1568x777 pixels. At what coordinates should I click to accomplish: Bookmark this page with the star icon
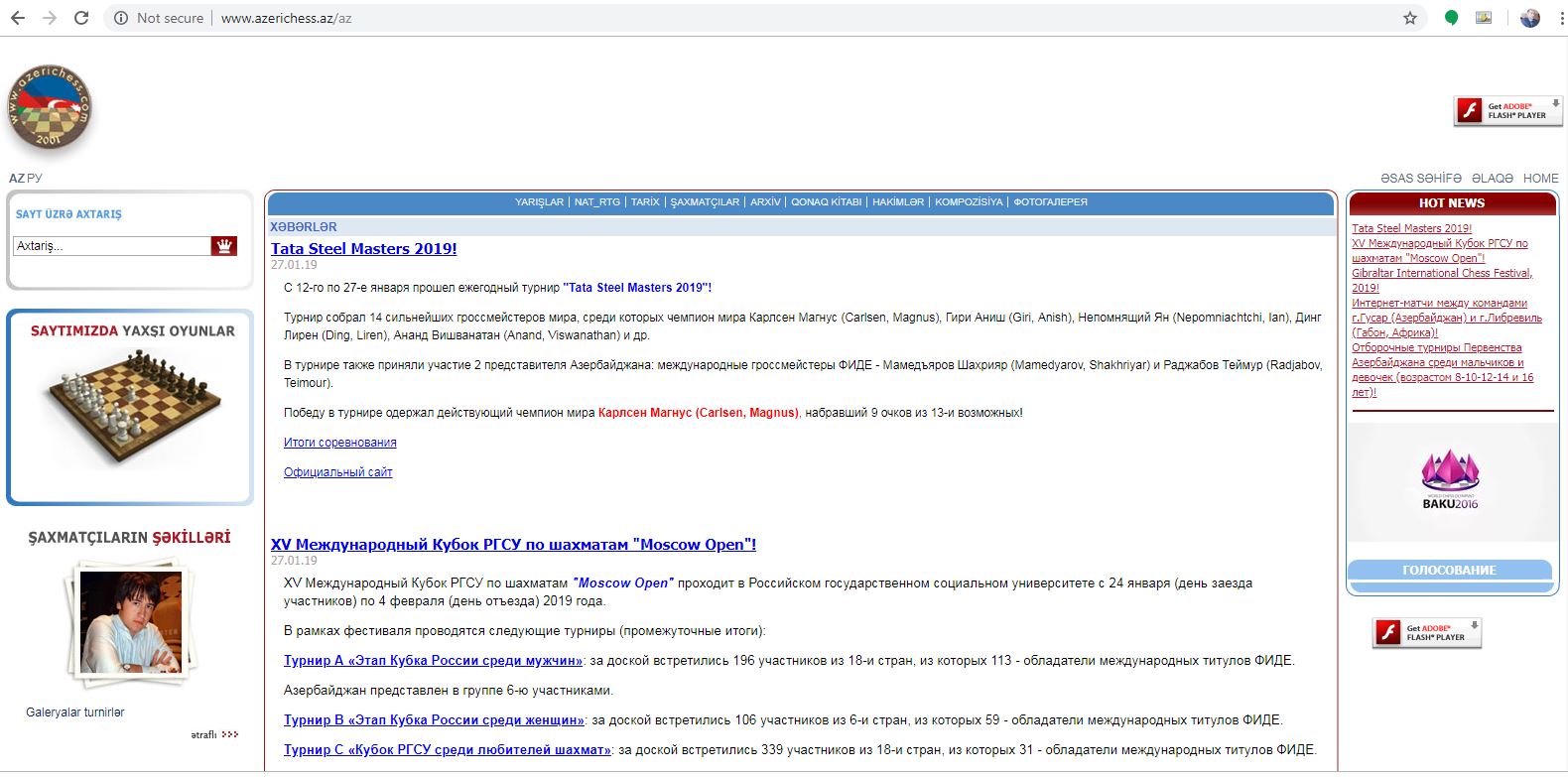pyautogui.click(x=1409, y=18)
